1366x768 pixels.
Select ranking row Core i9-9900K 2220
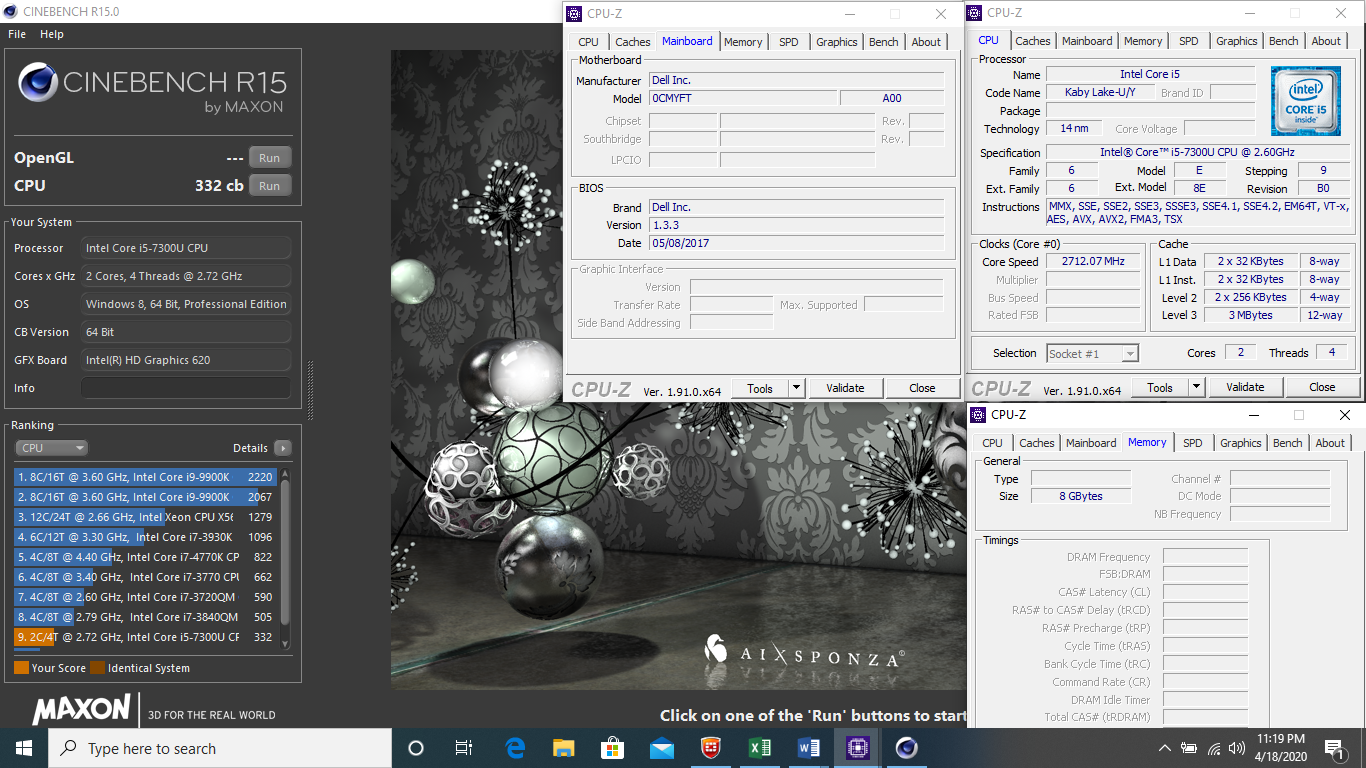(x=145, y=477)
